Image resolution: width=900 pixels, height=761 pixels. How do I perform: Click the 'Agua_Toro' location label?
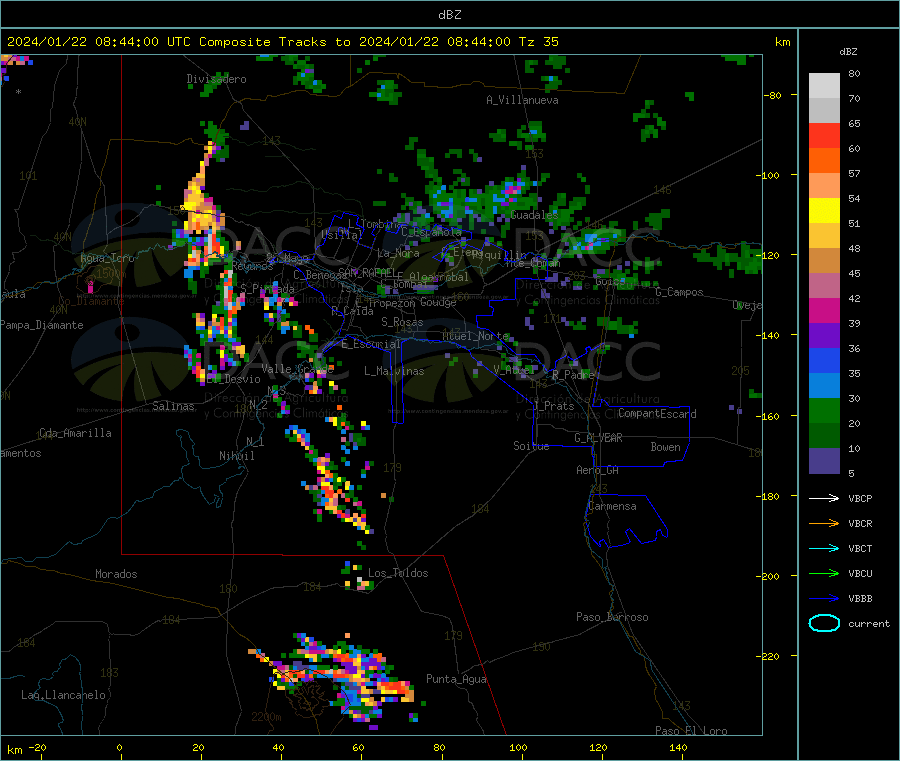pyautogui.click(x=107, y=258)
